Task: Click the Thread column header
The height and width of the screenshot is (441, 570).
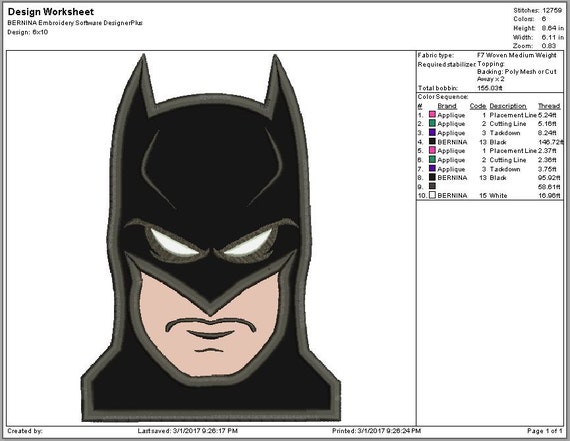Action: tap(549, 106)
